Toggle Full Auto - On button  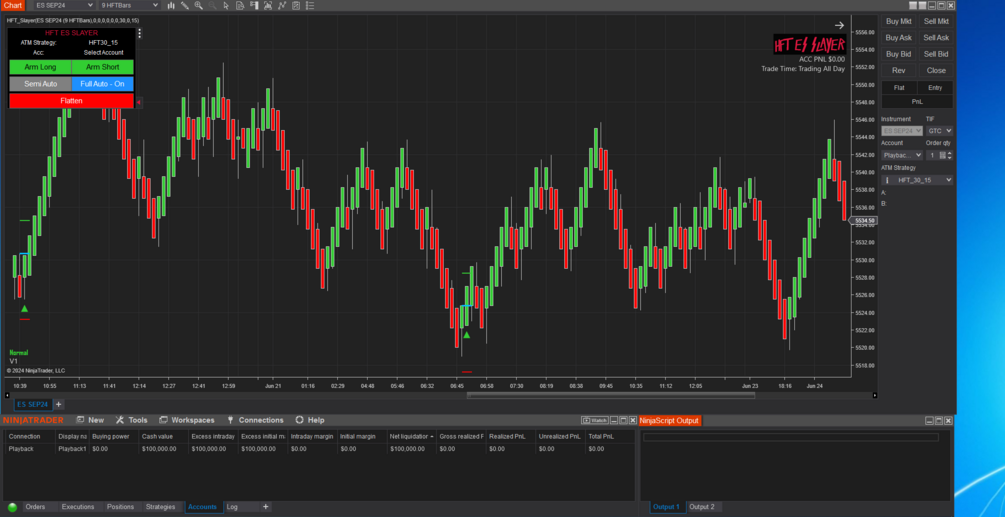(103, 84)
